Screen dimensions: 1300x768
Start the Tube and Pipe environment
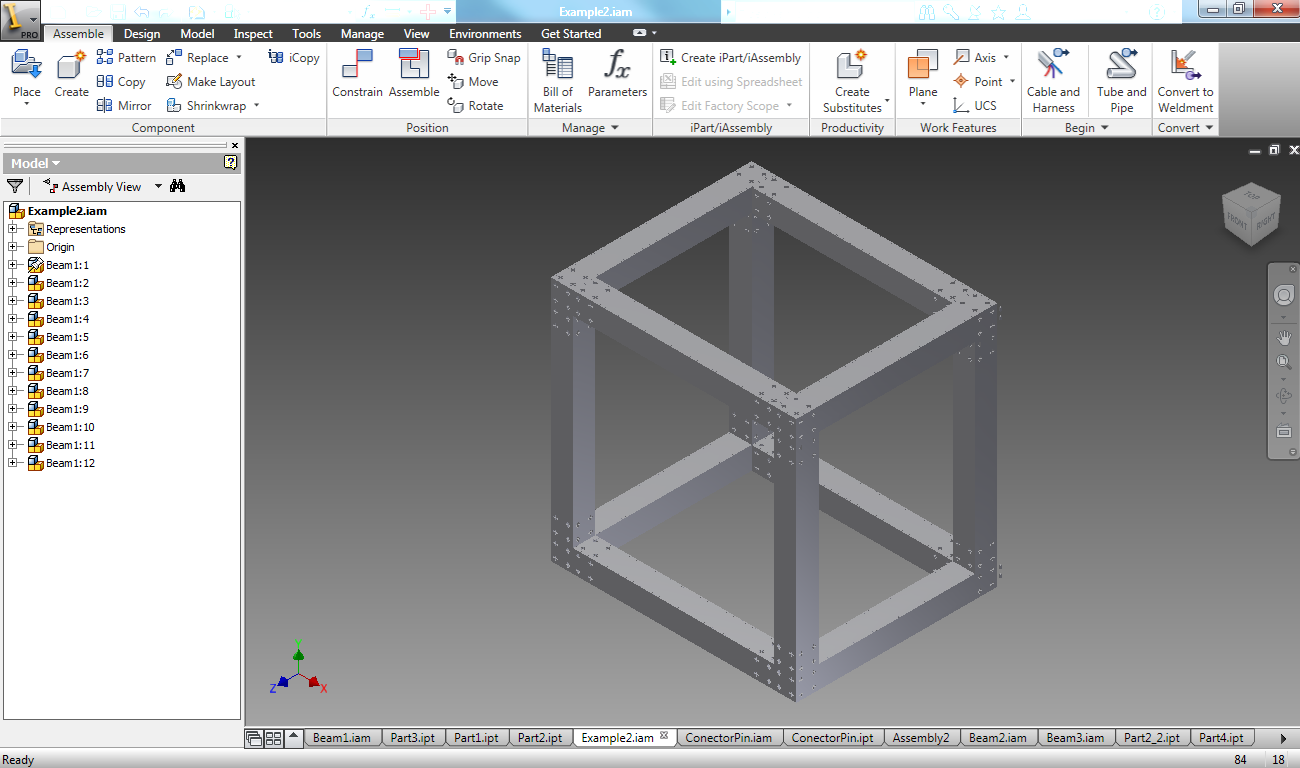tap(1121, 81)
